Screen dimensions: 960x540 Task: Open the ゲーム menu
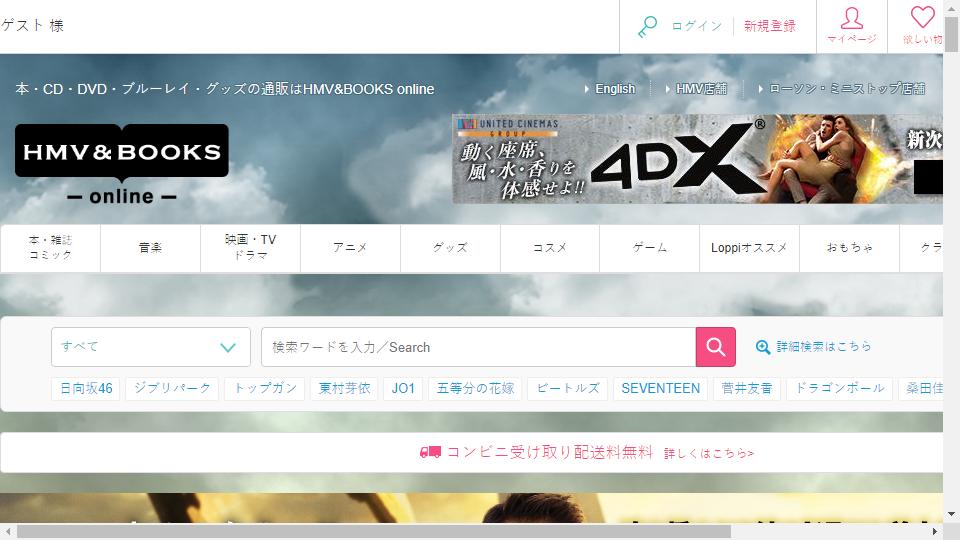[x=650, y=247]
